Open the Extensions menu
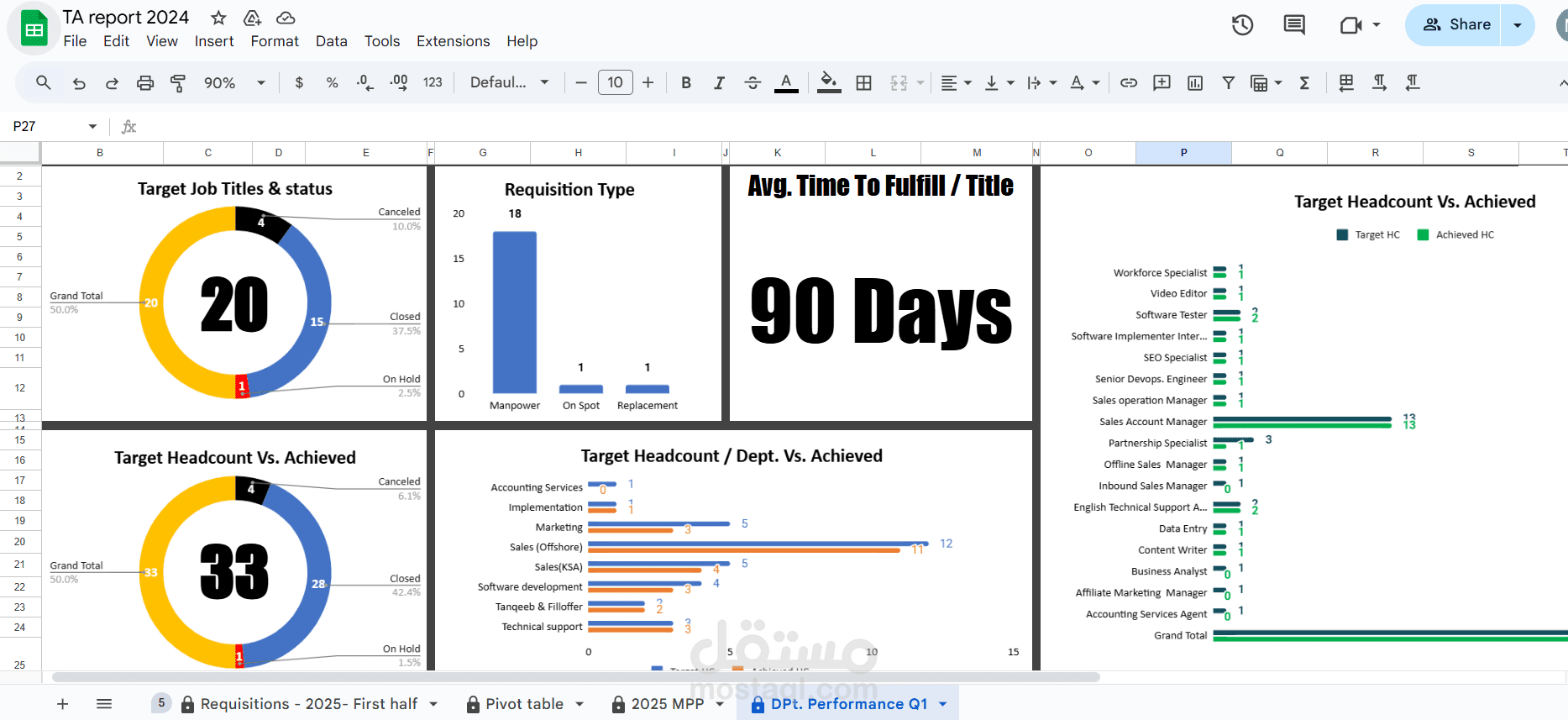Image resolution: width=1568 pixels, height=720 pixels. click(x=454, y=41)
